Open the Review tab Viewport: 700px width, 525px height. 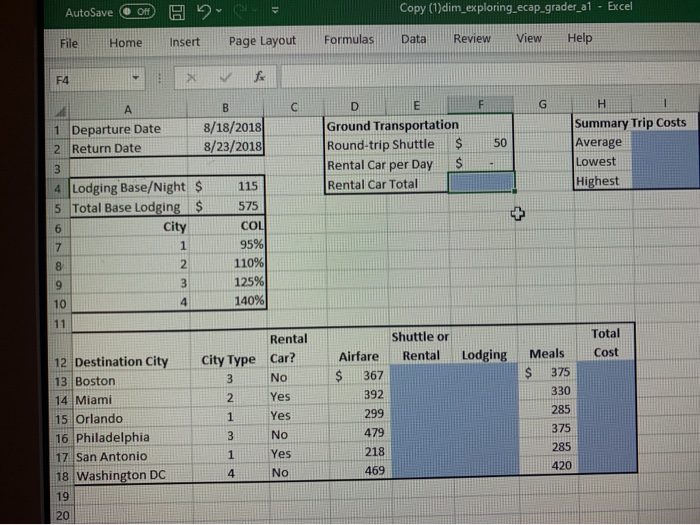pos(472,39)
